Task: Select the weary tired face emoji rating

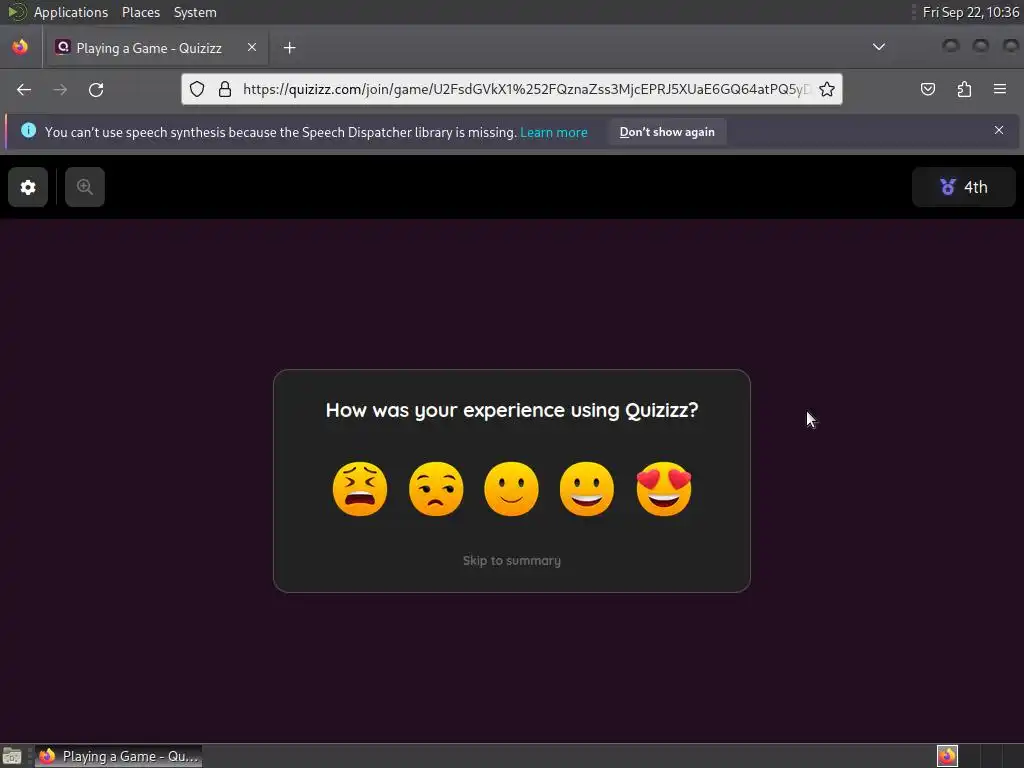Action: [360, 489]
